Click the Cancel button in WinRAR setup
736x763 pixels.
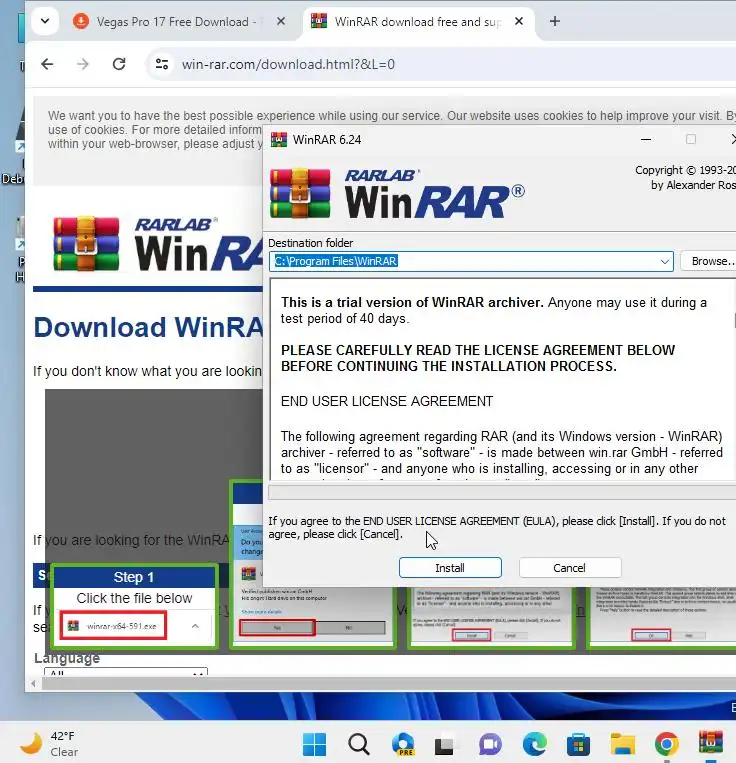pos(570,568)
